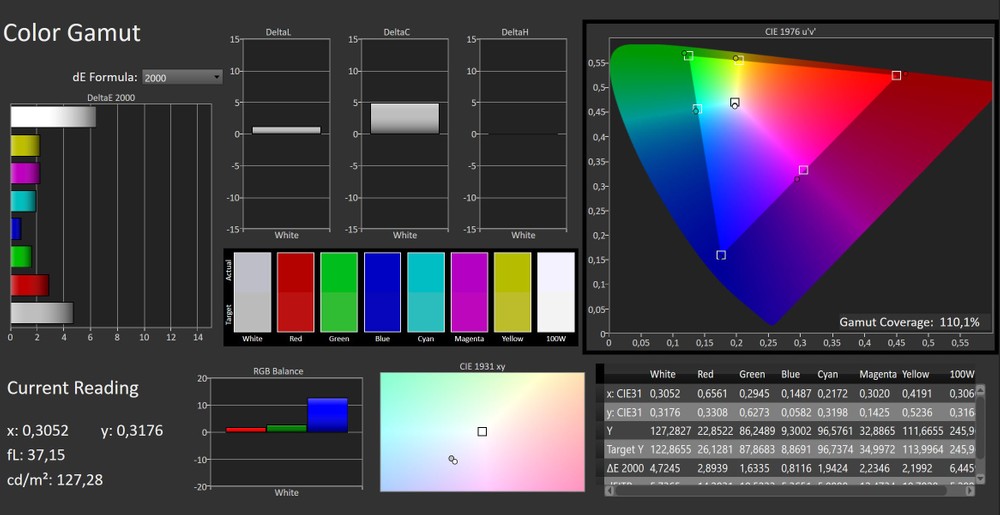The width and height of the screenshot is (1000, 515).
Task: Click the blue target square on the CIE 1976 chart
Action: pyautogui.click(x=721, y=255)
